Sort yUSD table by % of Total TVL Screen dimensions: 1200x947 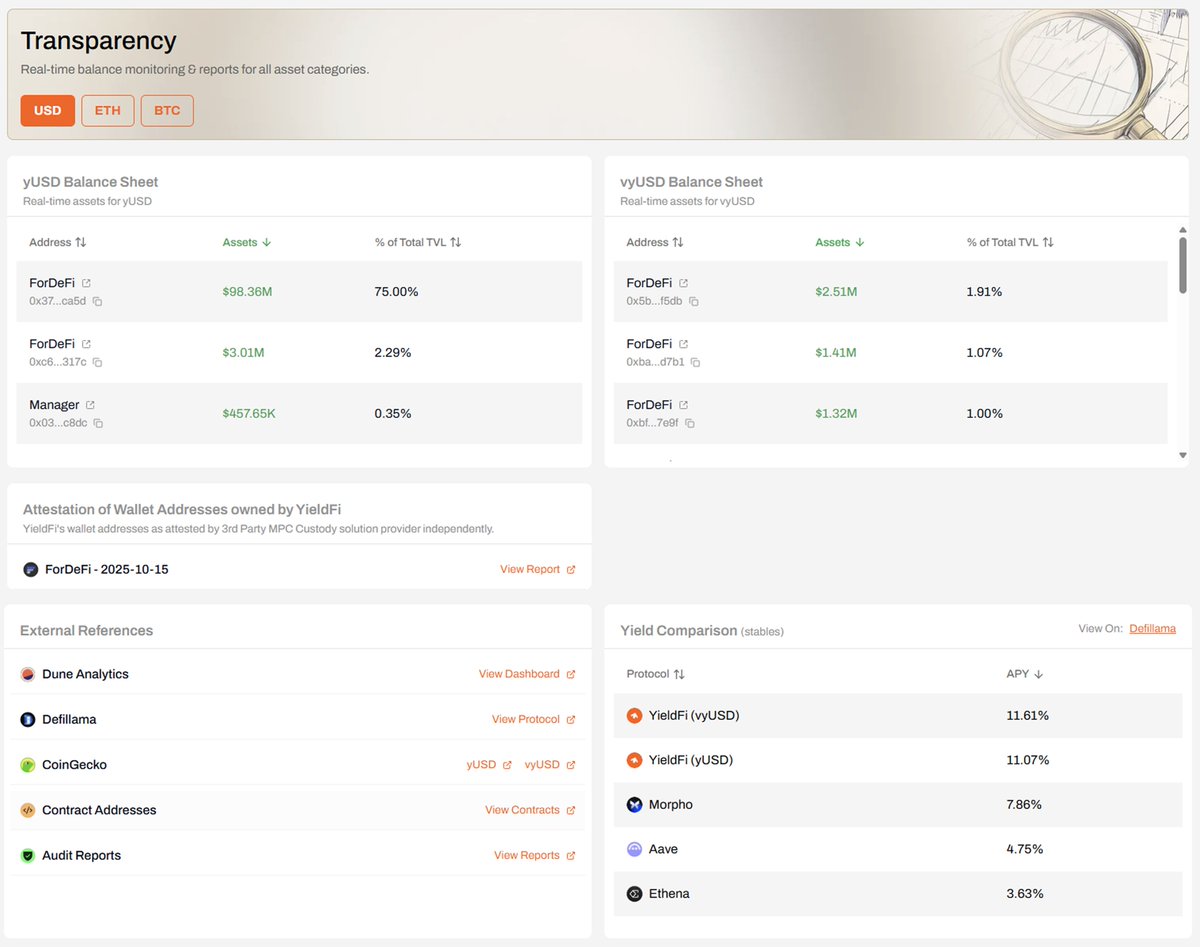pos(418,242)
